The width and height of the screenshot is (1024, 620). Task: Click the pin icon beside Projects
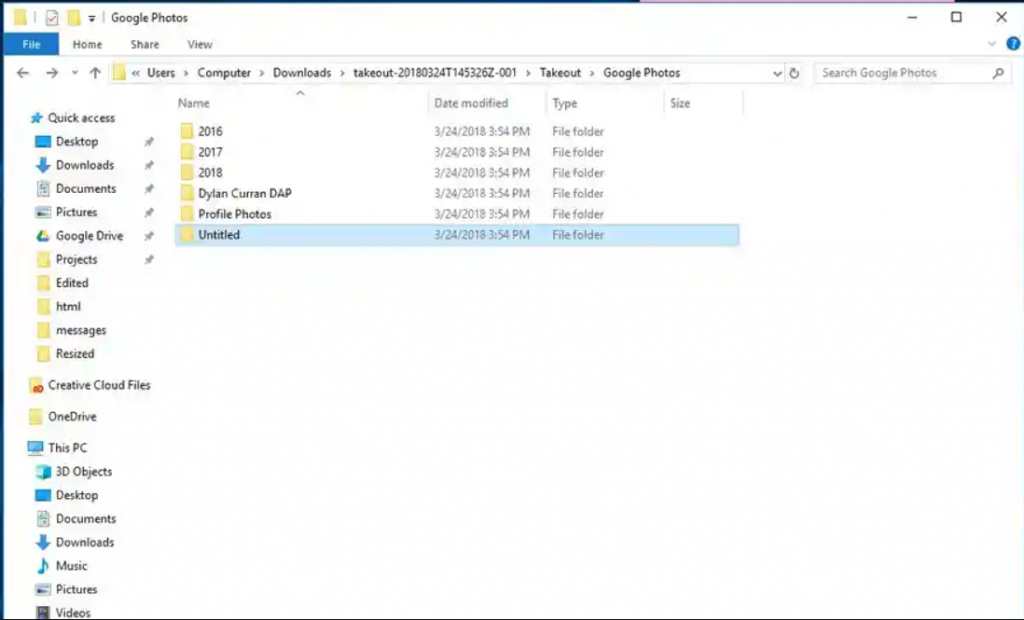[x=149, y=259]
